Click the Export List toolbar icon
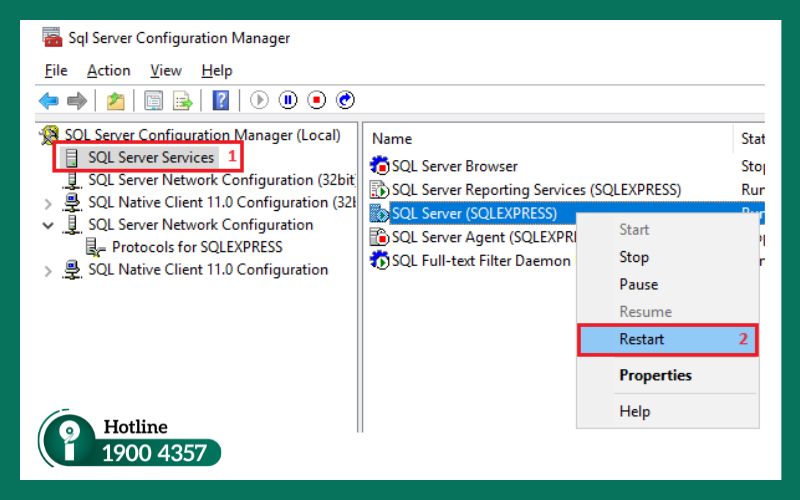The width and height of the screenshot is (800, 500). point(183,101)
